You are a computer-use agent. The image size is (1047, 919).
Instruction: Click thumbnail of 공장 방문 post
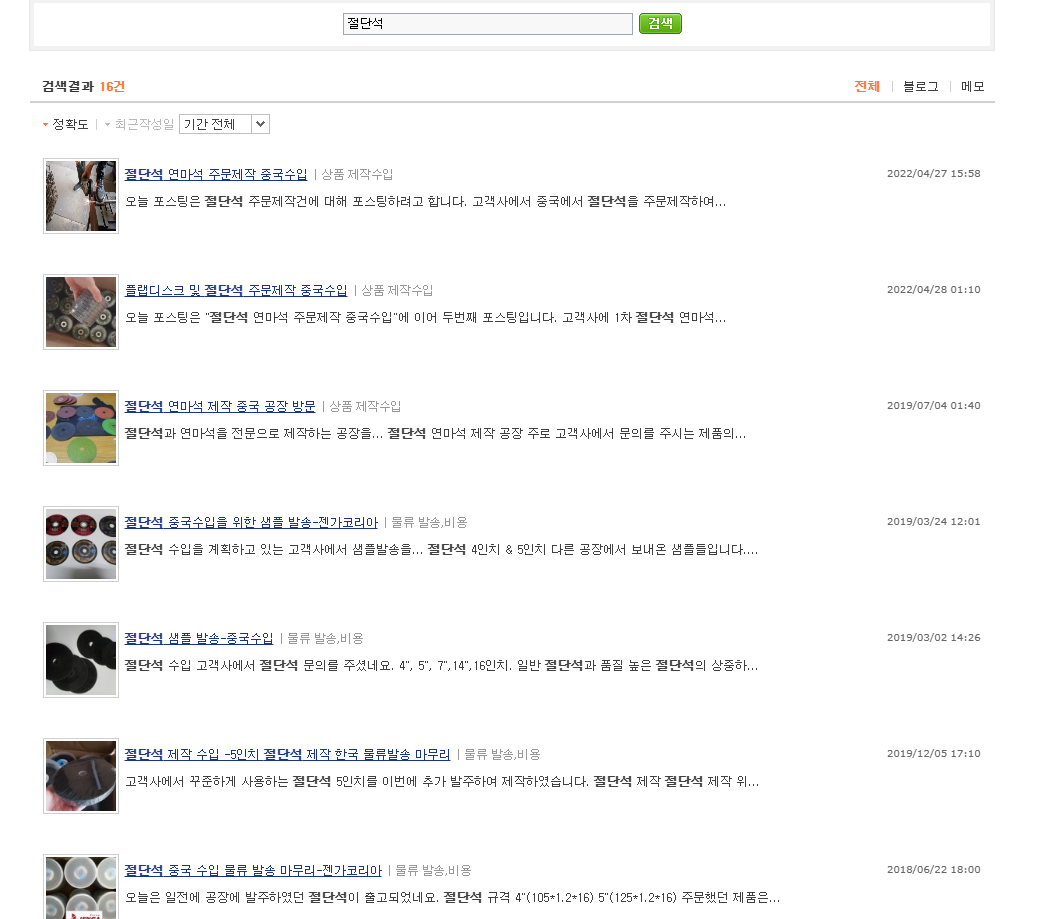pyautogui.click(x=81, y=428)
